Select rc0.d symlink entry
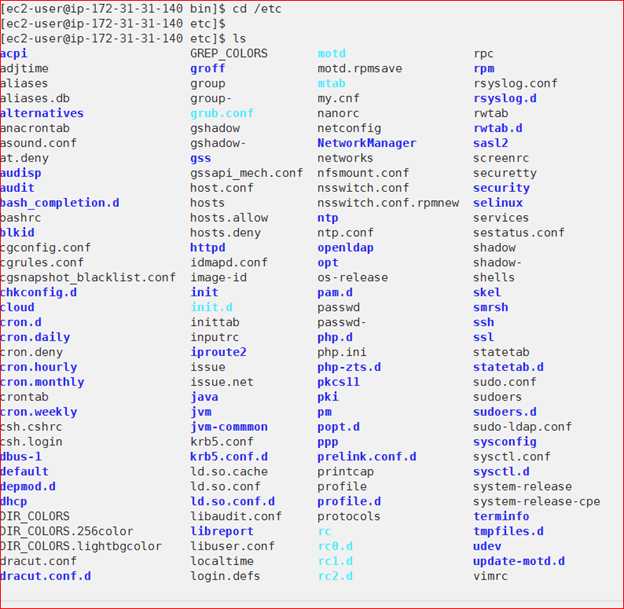Image resolution: width=624 pixels, height=609 pixels. (x=335, y=546)
